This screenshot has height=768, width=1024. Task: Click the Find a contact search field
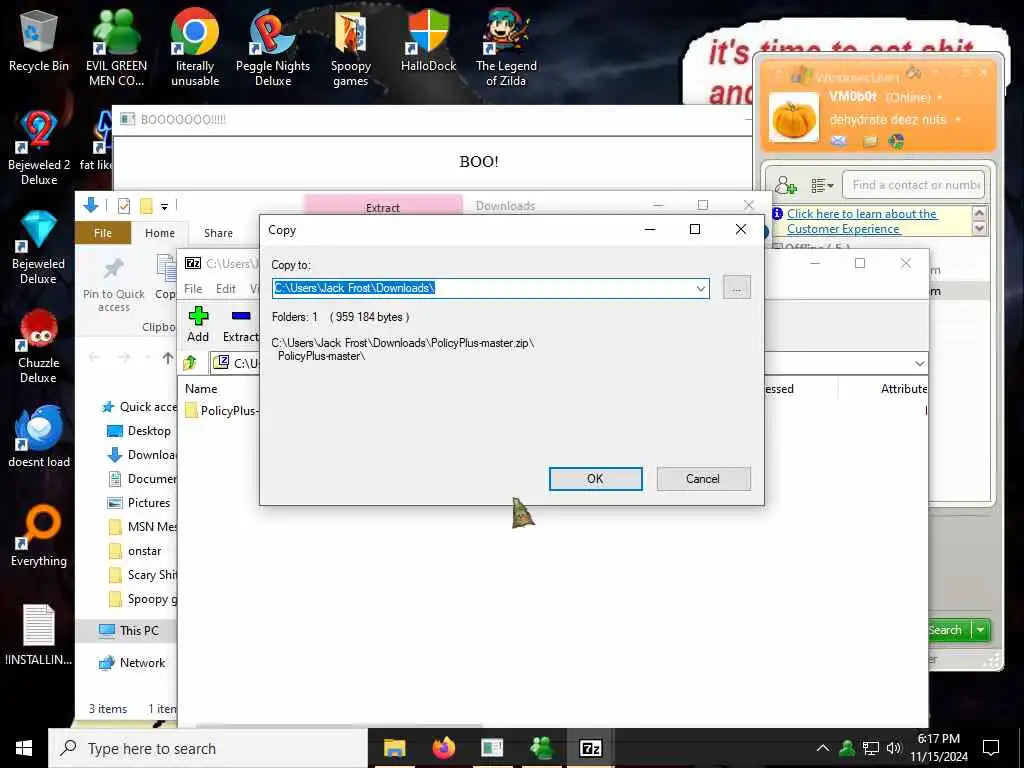tap(913, 185)
